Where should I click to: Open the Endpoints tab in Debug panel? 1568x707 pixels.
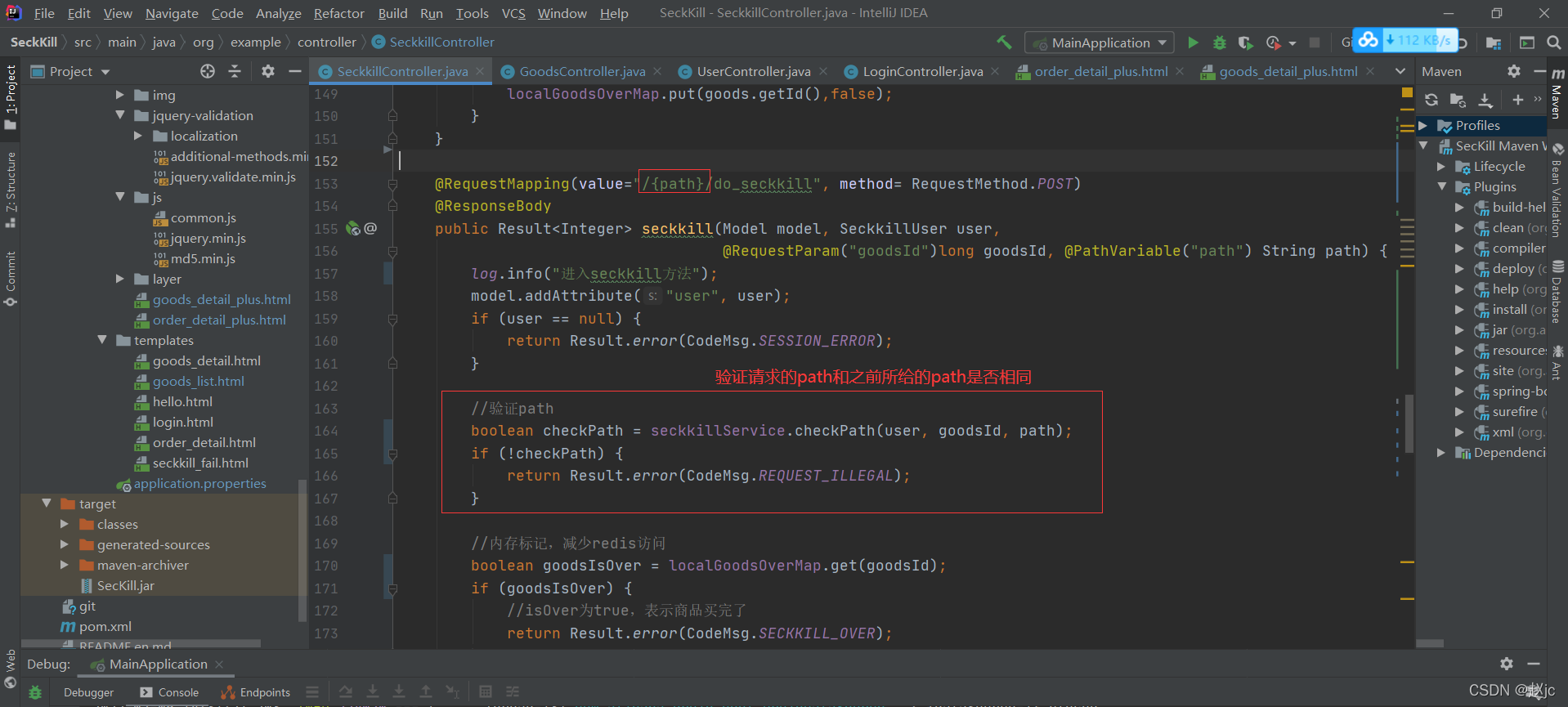[256, 692]
